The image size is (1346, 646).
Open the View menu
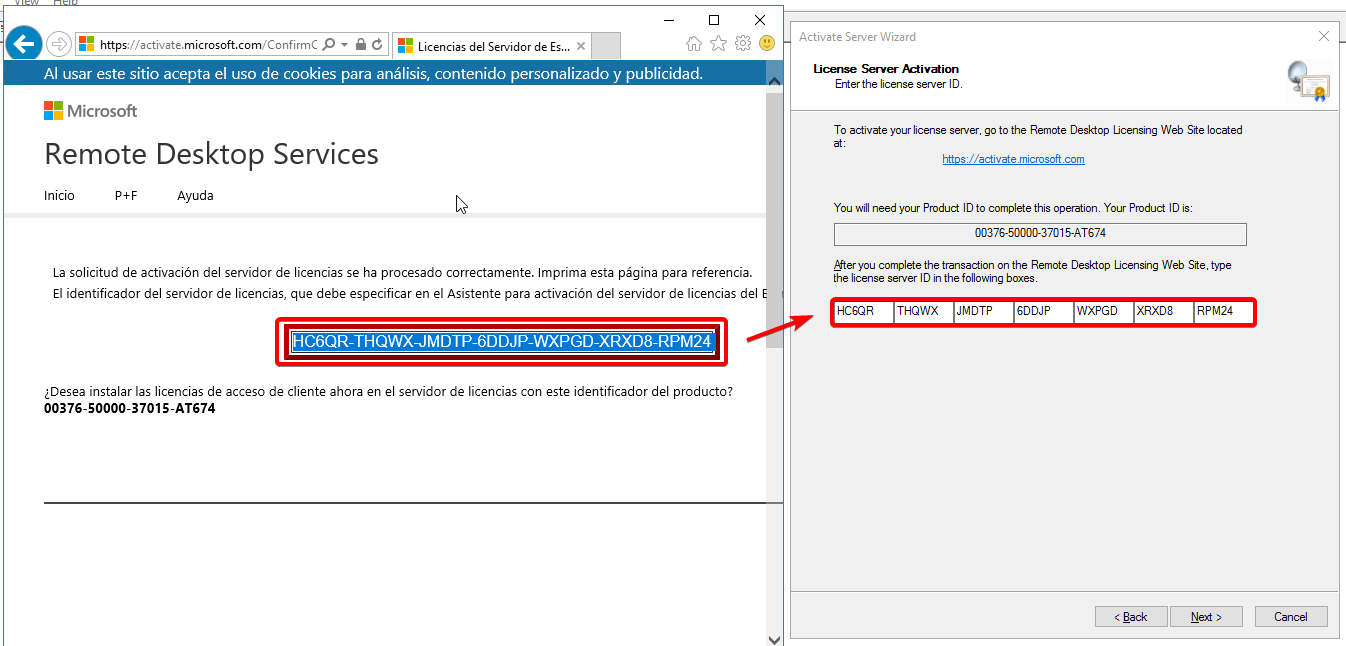(x=27, y=3)
